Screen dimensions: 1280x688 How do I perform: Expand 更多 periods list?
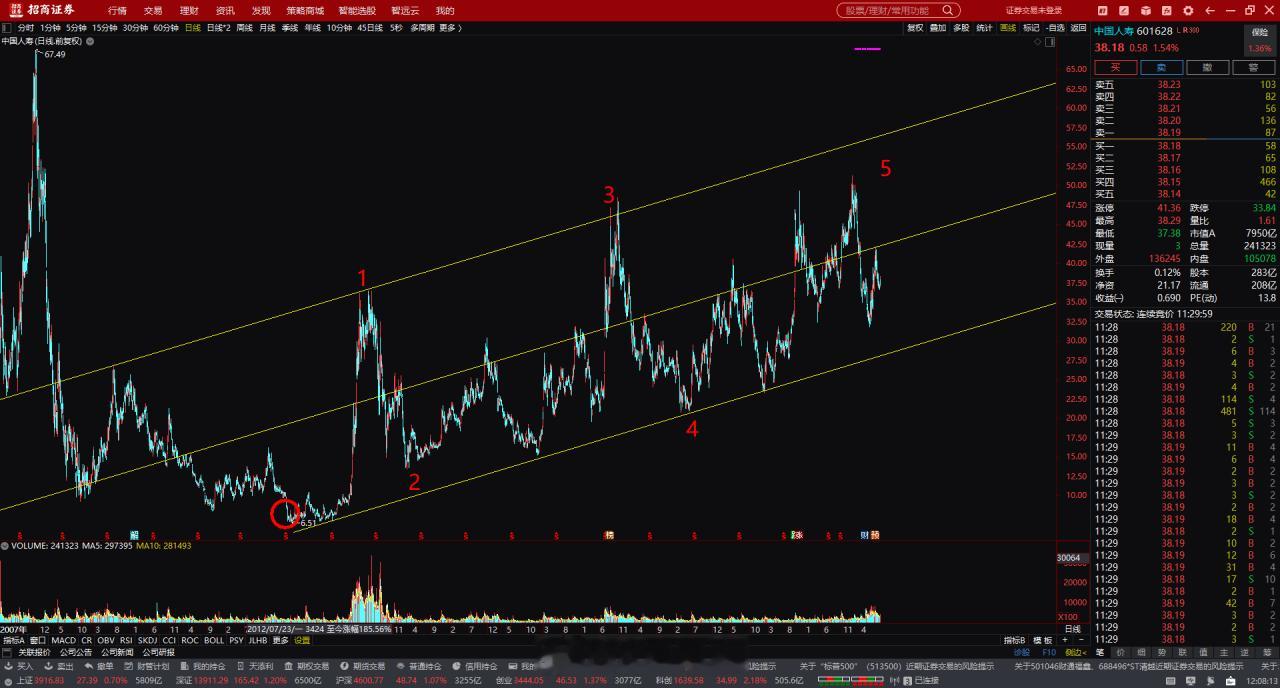449,28
